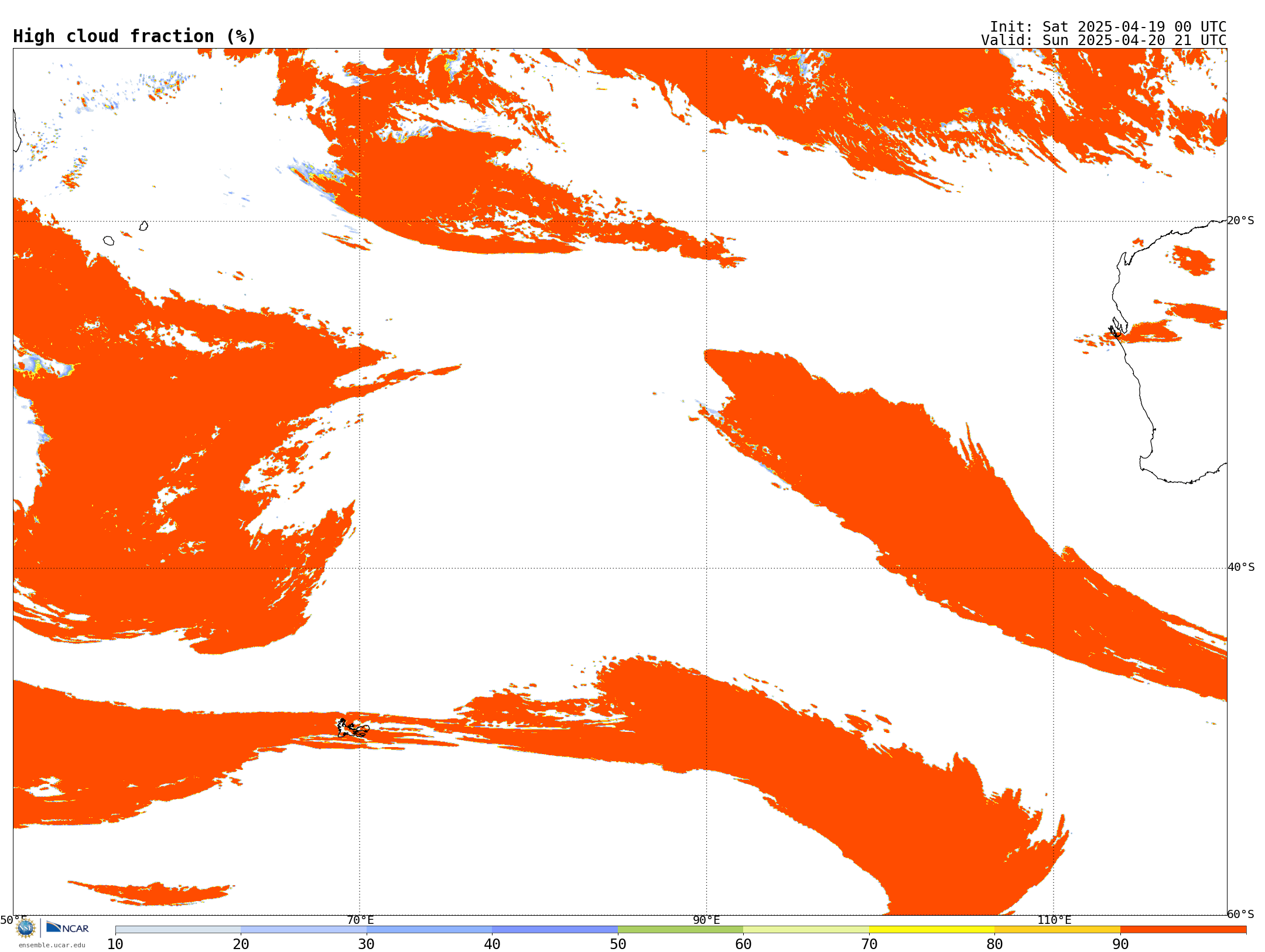Click the colorbar tick label 20
The image size is (1265, 952).
click(241, 944)
